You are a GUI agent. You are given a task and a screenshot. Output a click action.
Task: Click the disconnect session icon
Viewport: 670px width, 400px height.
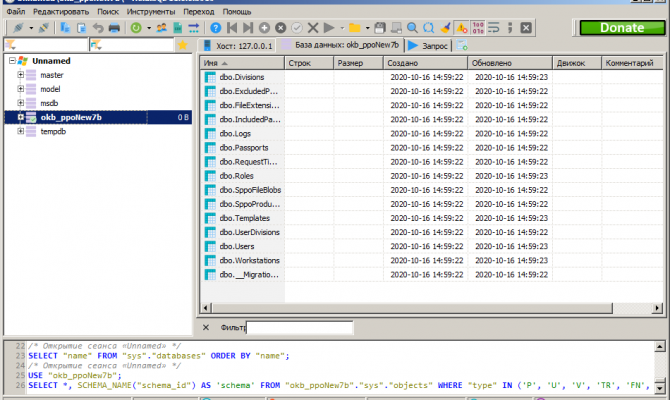pos(43,28)
